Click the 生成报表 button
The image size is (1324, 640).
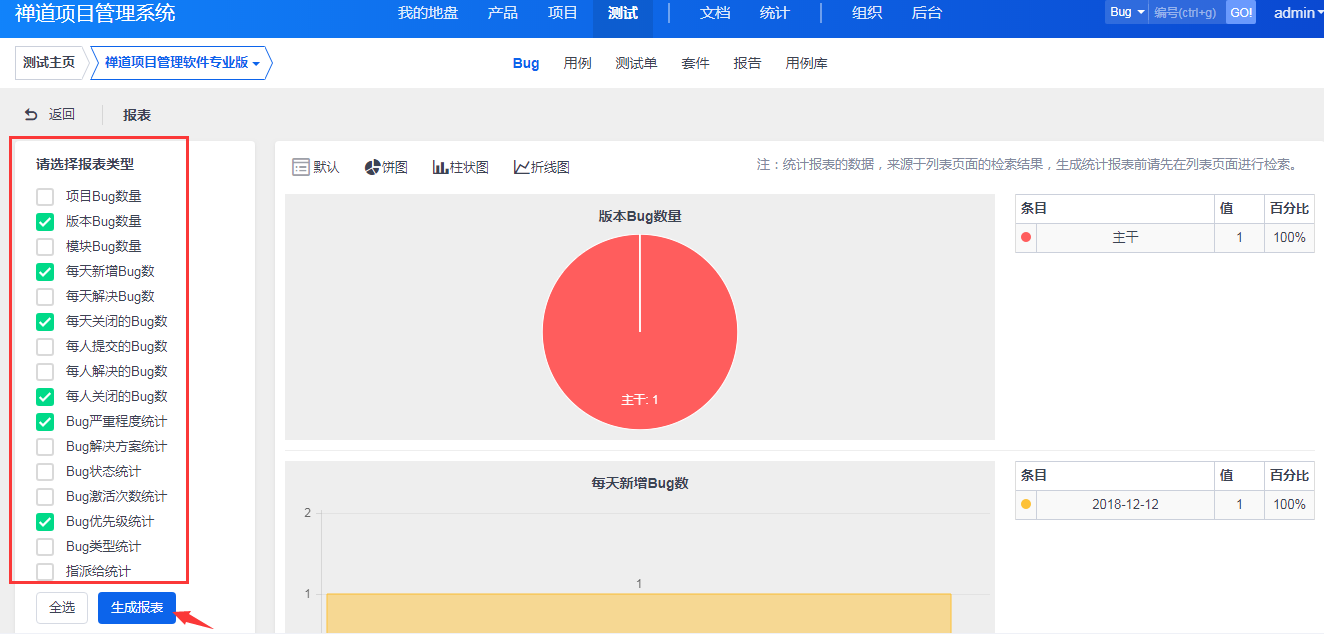[137, 608]
